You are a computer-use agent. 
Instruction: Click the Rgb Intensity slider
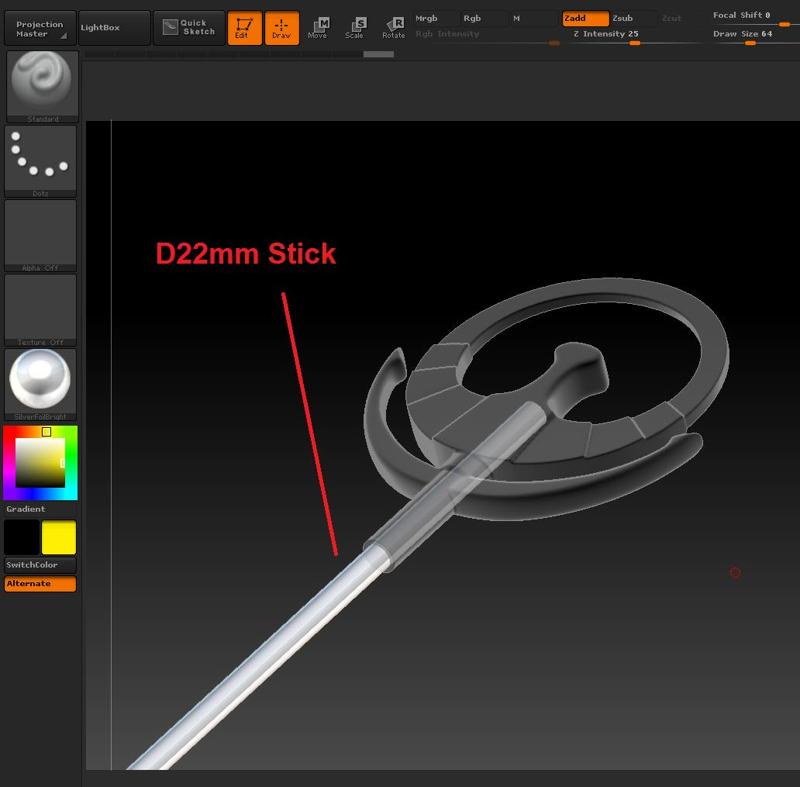pos(487,36)
